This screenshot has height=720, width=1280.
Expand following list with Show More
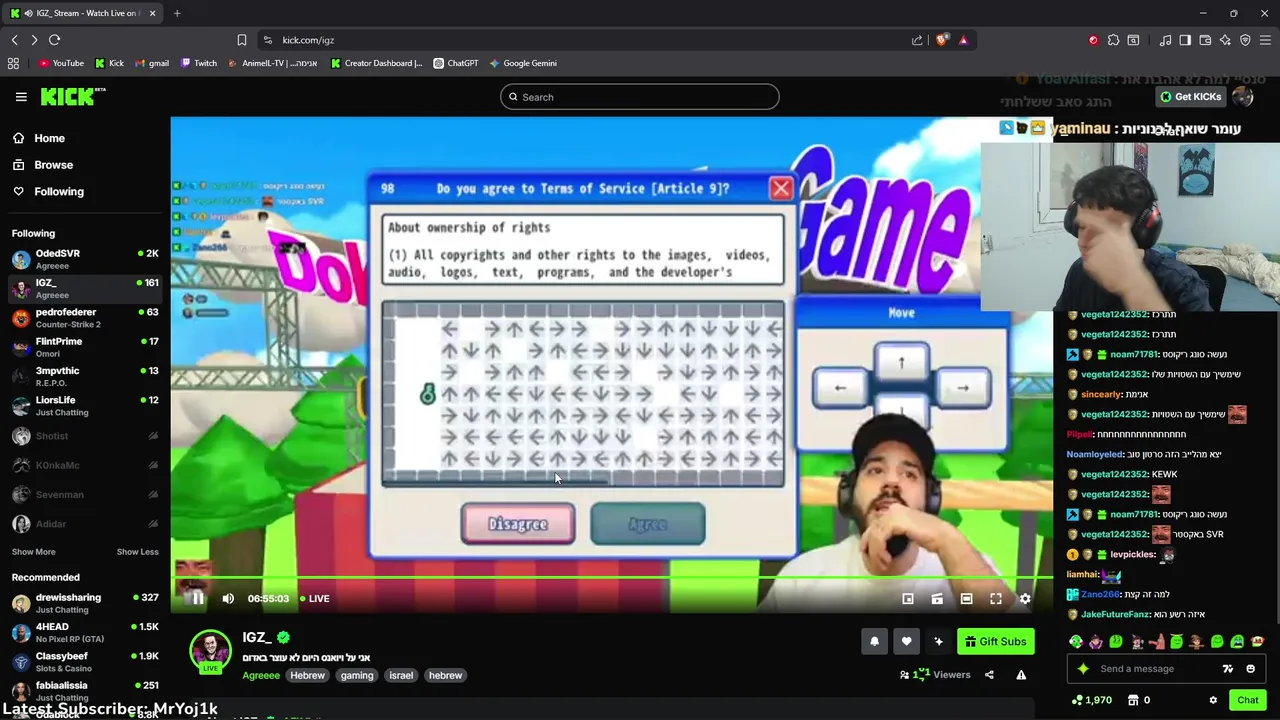point(33,552)
